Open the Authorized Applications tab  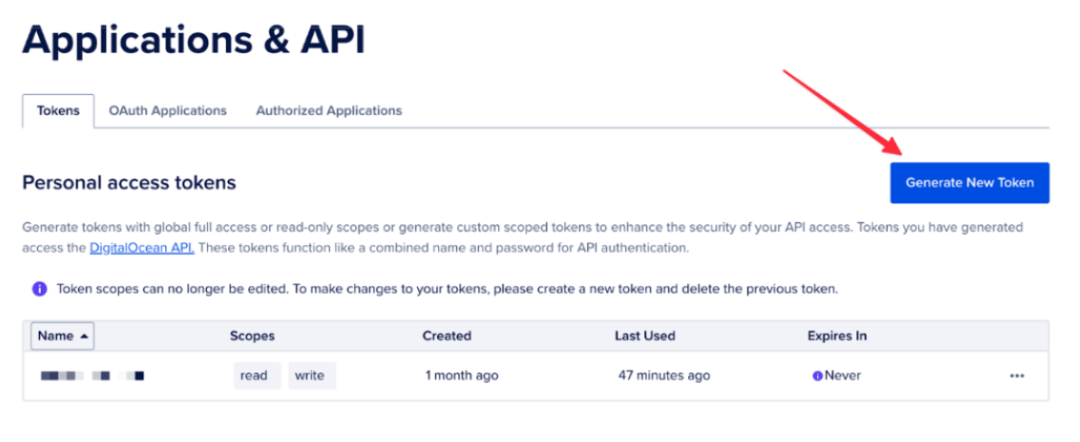coord(329,111)
